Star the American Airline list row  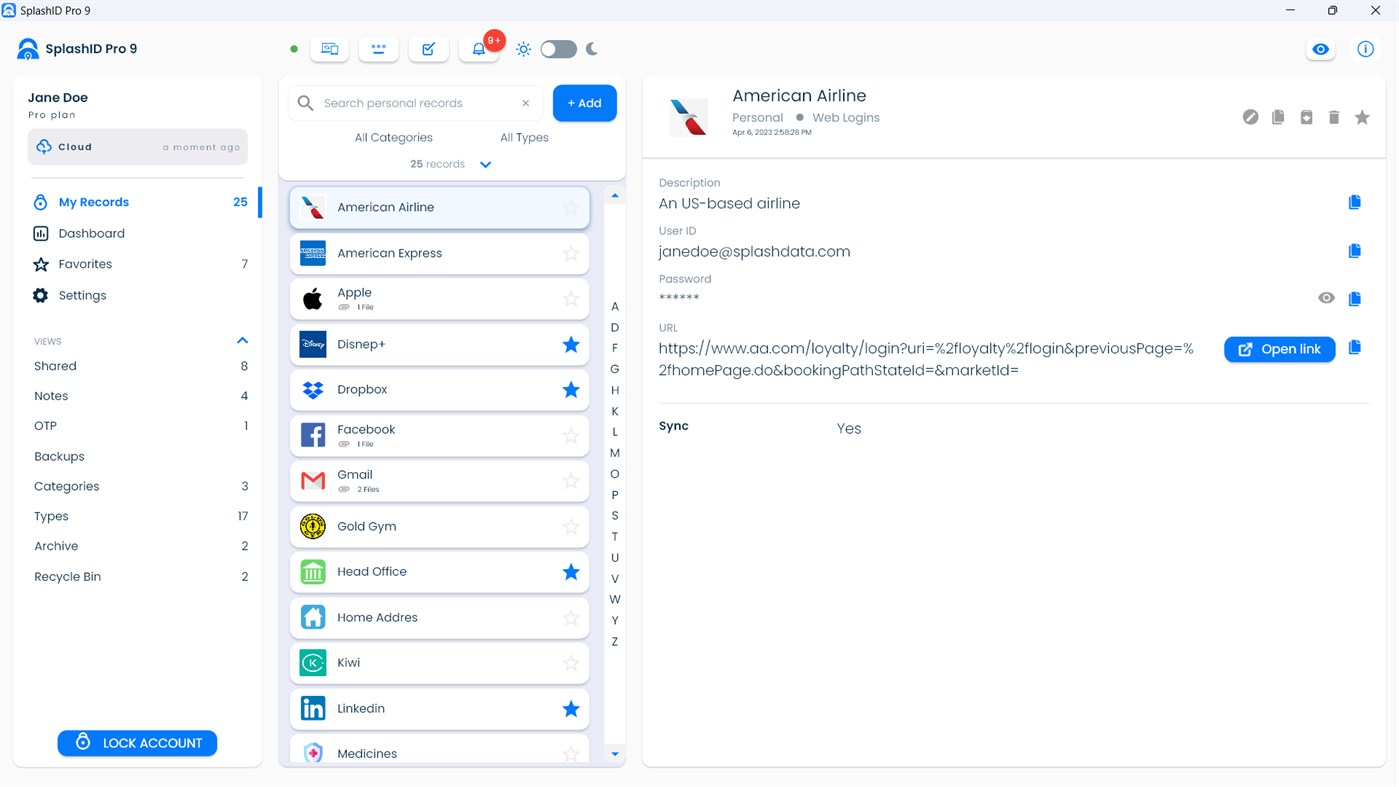(571, 208)
